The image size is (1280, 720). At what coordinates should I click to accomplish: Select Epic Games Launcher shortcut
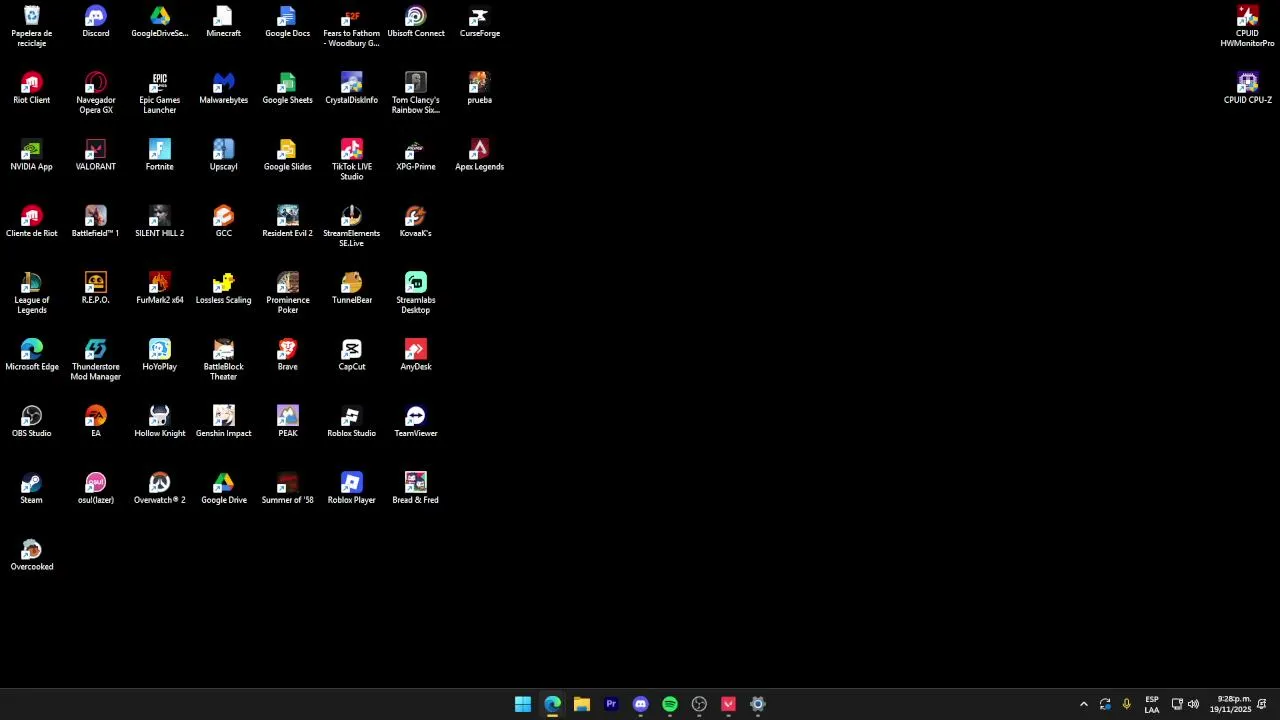tap(160, 93)
